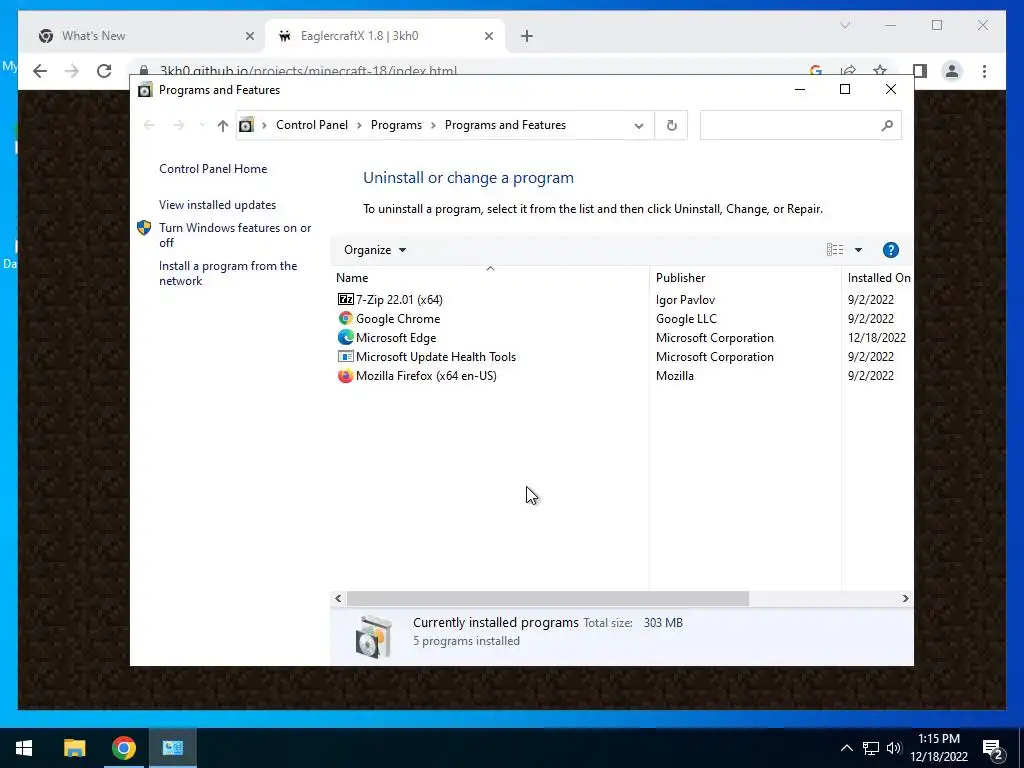Click Chrome's back arrow button
This screenshot has width=1024, height=768.
[40, 71]
